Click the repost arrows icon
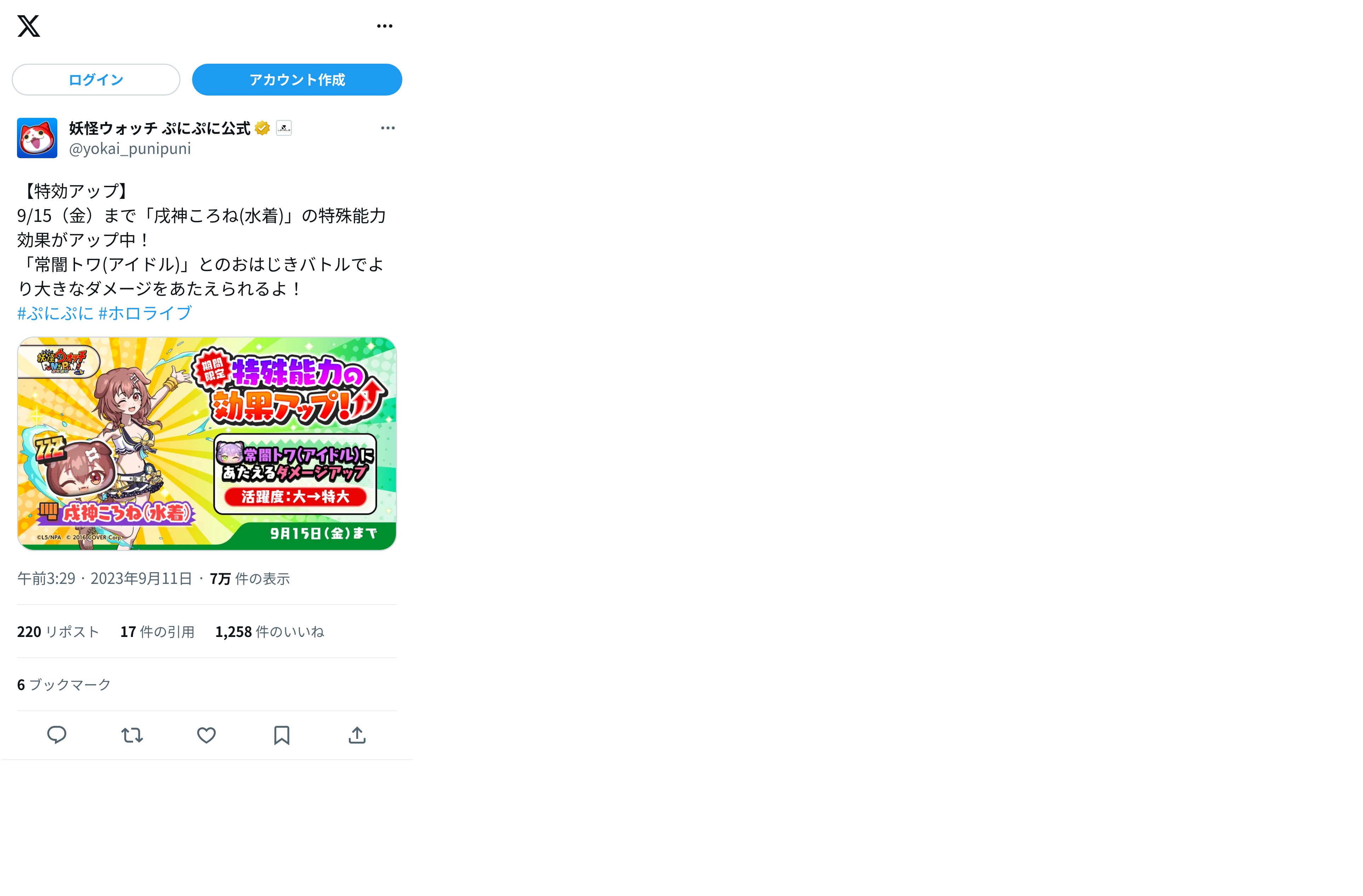Image resolution: width=1363 pixels, height=896 pixels. 132,735
